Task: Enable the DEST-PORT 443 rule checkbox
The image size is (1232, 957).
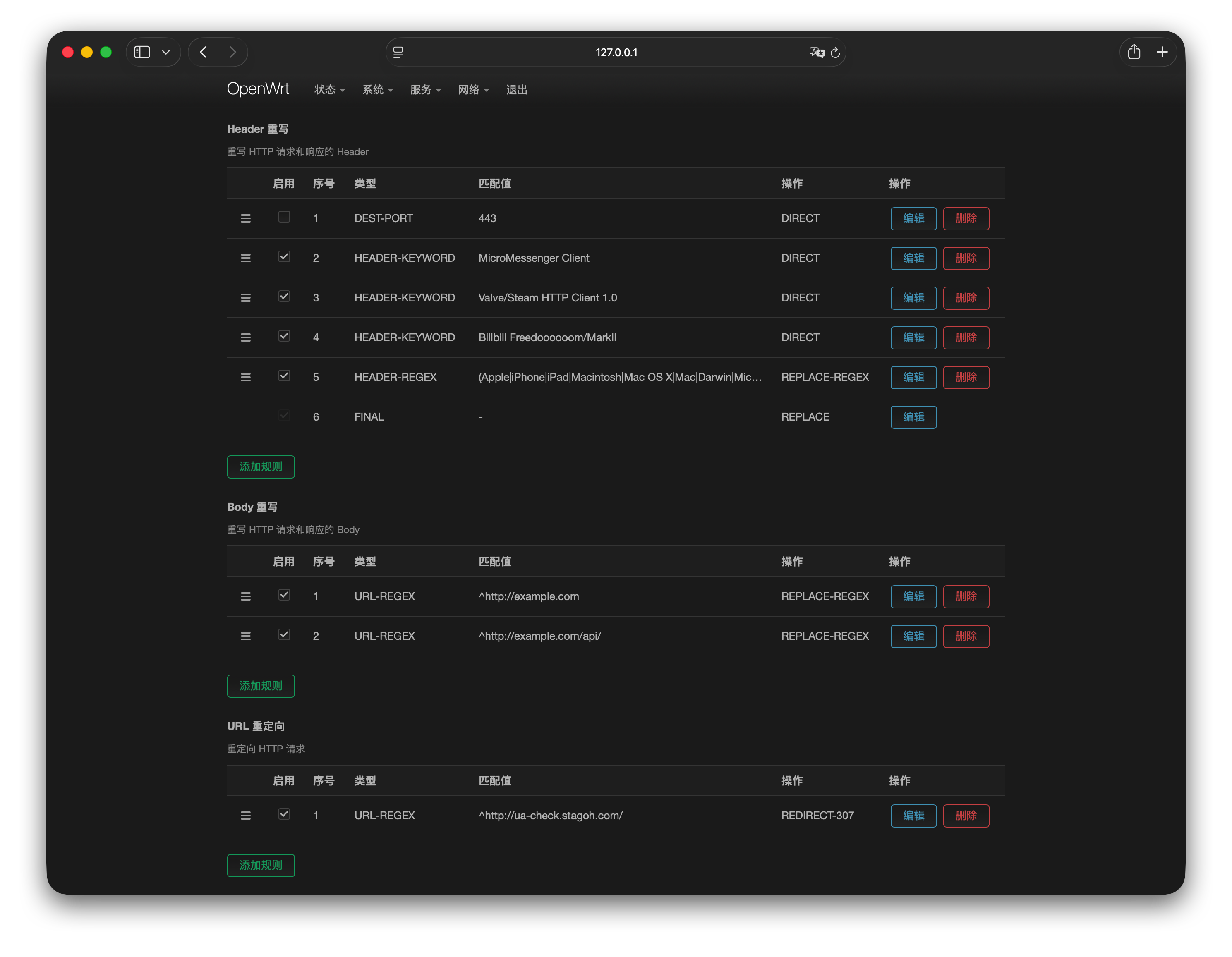Action: coord(284,217)
